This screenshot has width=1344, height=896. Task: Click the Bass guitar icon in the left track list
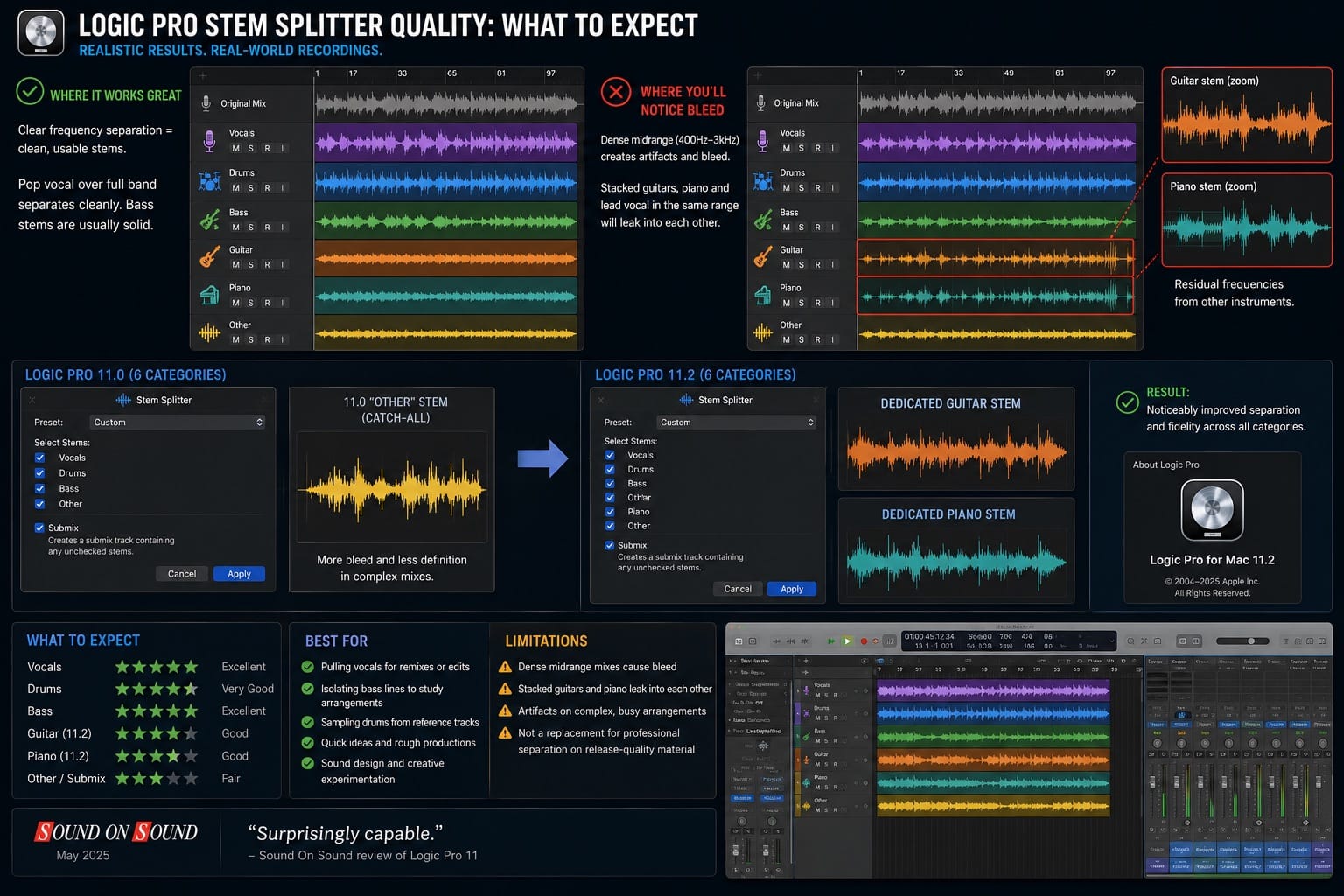[209, 219]
